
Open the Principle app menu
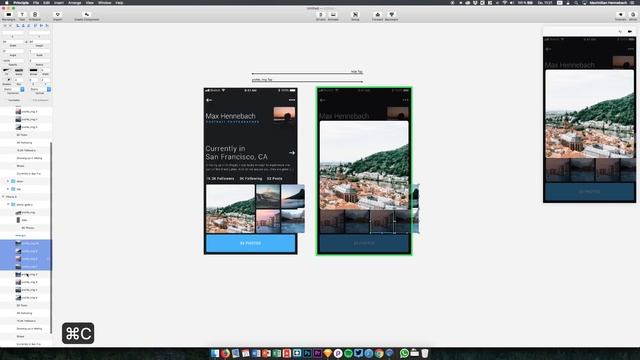point(21,2)
